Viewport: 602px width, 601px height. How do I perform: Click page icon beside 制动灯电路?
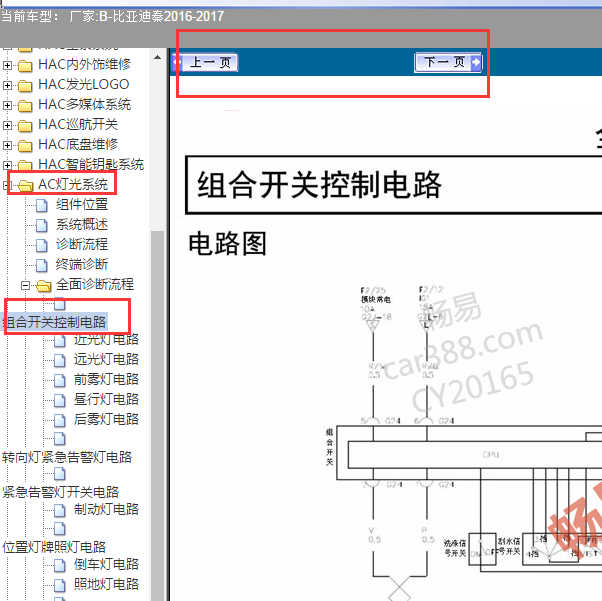[x=60, y=510]
